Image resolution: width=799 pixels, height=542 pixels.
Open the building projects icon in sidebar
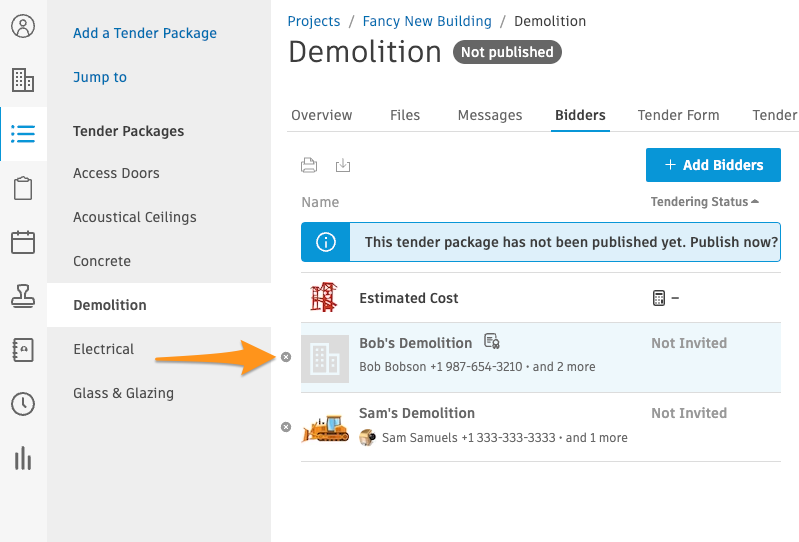point(23,80)
